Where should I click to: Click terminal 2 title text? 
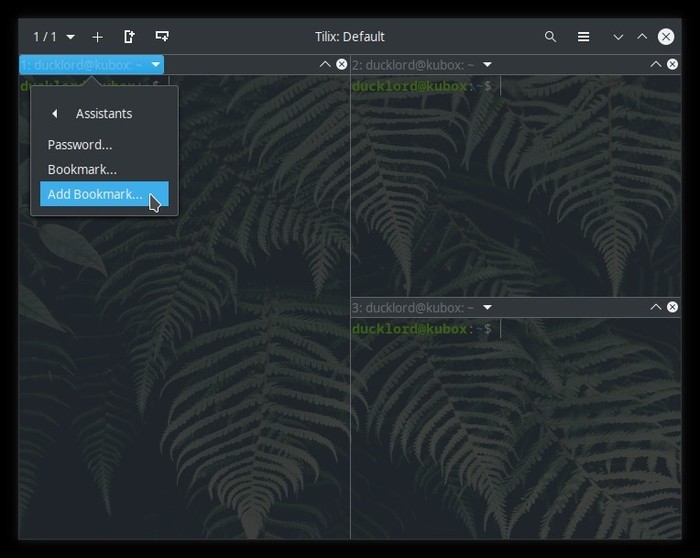[x=413, y=65]
